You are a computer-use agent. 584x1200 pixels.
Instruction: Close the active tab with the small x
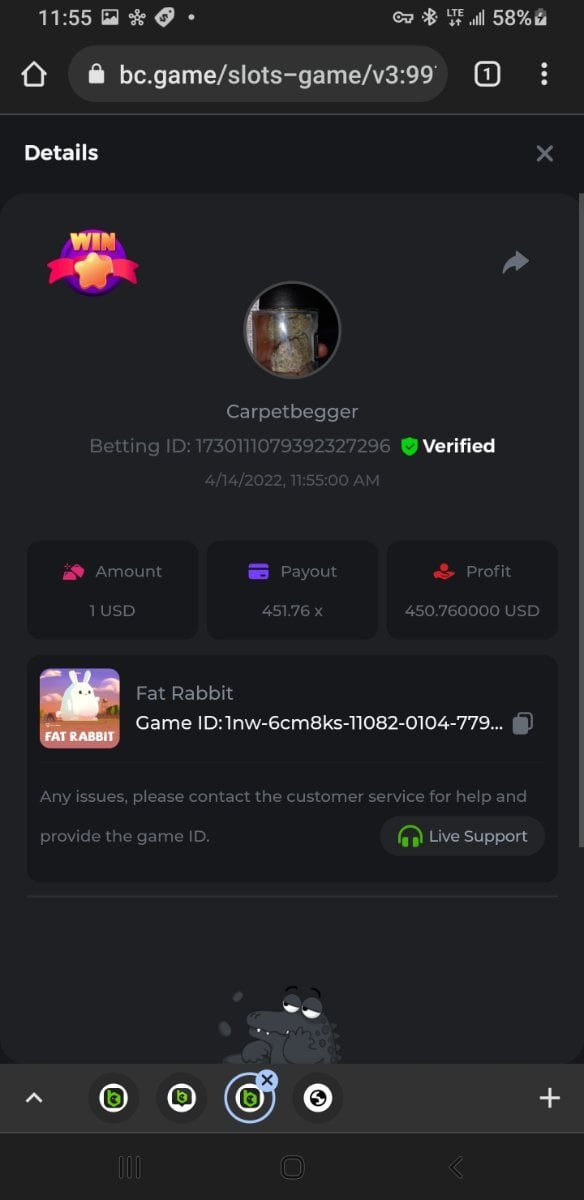coord(267,1080)
